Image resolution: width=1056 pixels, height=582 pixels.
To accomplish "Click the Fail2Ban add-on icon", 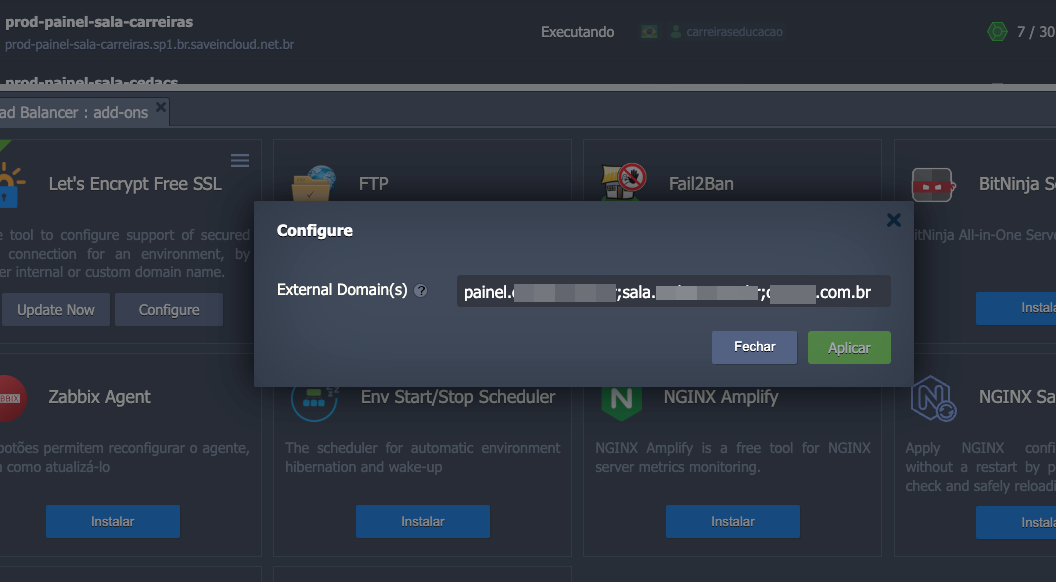I will pos(623,183).
